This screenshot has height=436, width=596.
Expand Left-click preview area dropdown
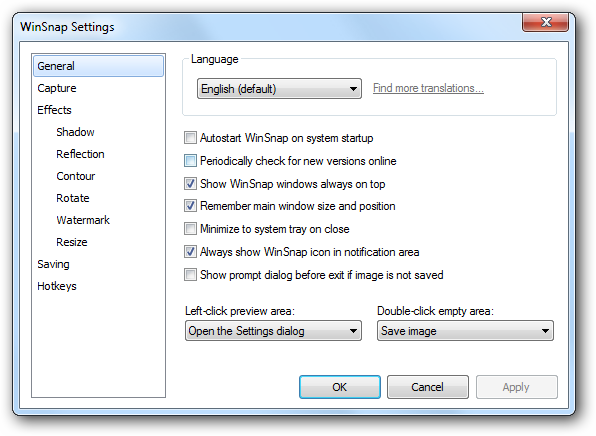[273, 331]
